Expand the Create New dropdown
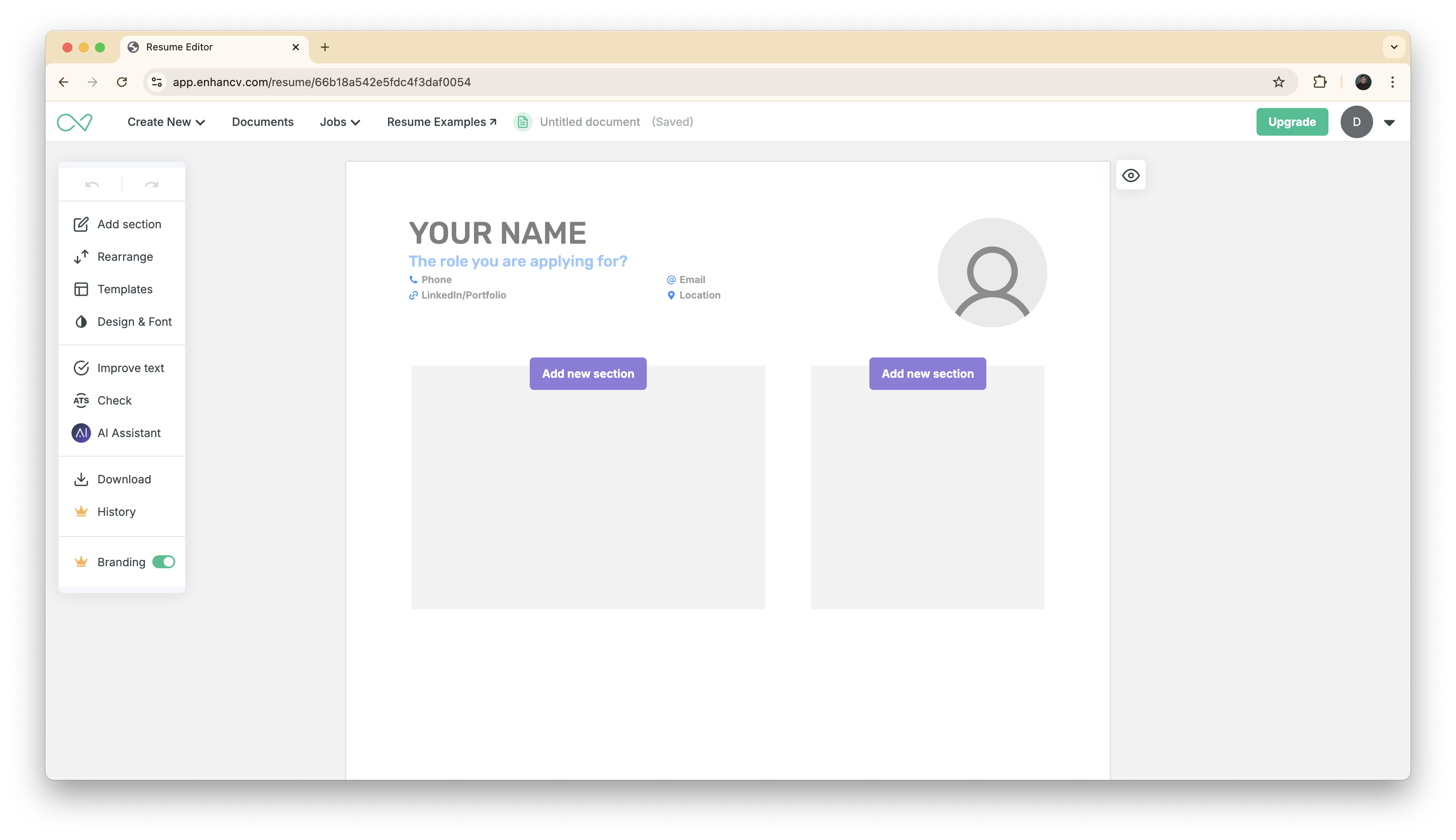The image size is (1456, 840). coord(166,122)
